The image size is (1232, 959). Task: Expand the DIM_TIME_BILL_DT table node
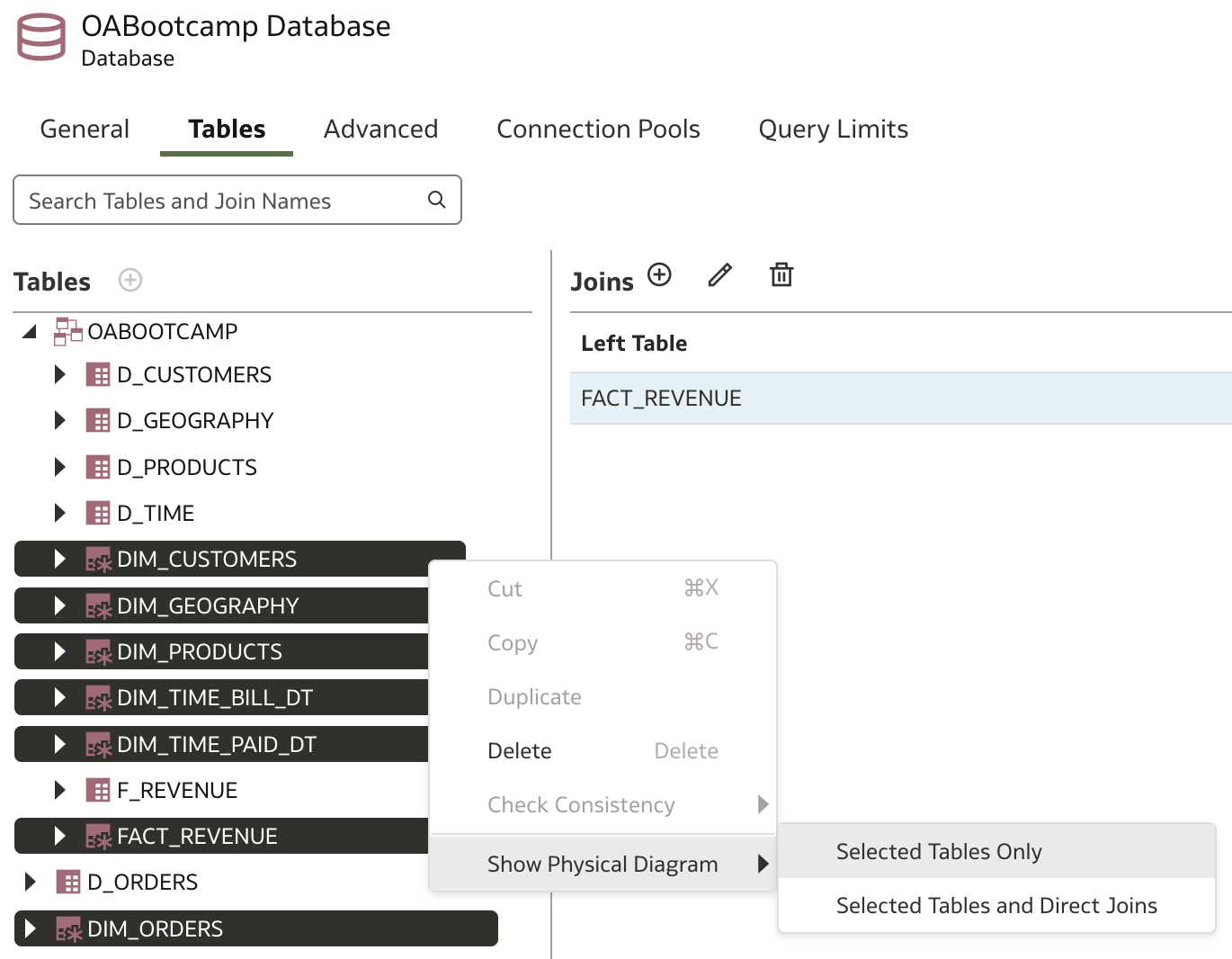[59, 697]
